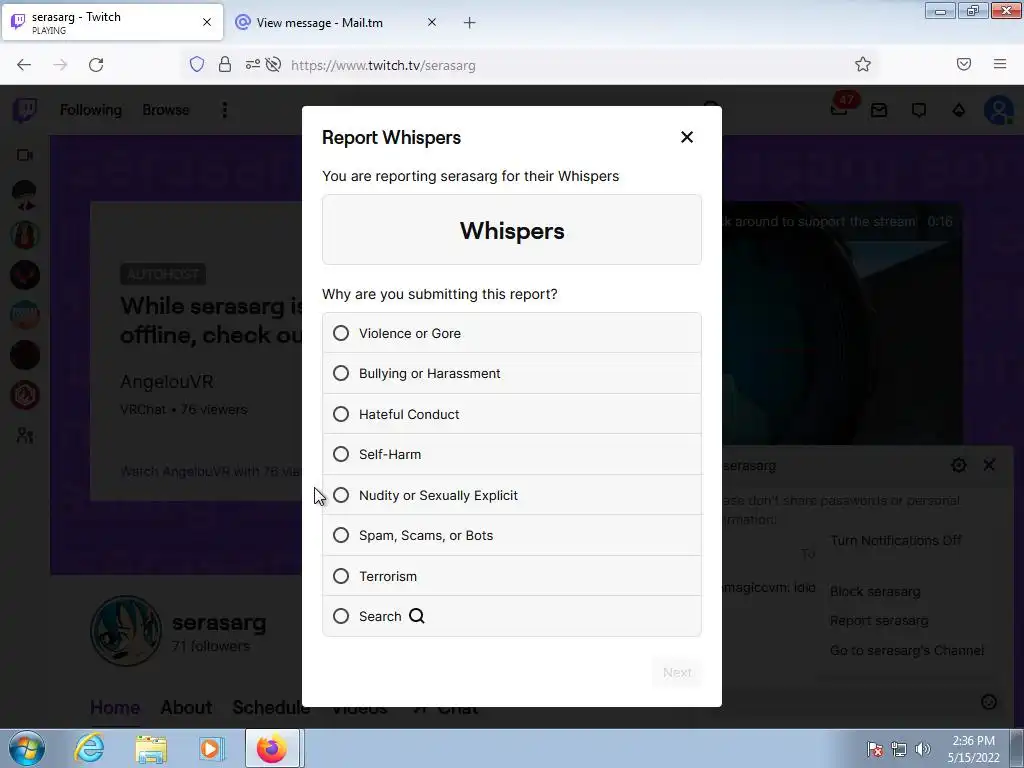This screenshot has height=768, width=1024.
Task: Launch Internet Explorer from taskbar
Action: click(x=89, y=748)
